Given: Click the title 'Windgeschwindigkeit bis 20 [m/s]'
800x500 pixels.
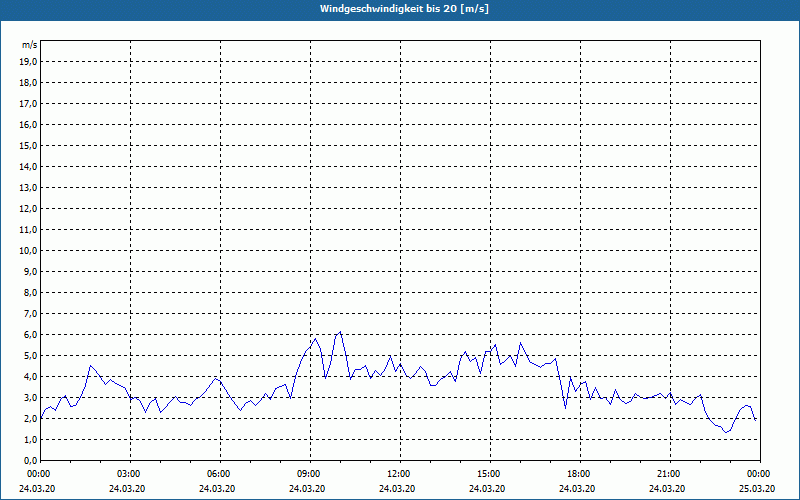Looking at the screenshot, I should click(404, 9).
